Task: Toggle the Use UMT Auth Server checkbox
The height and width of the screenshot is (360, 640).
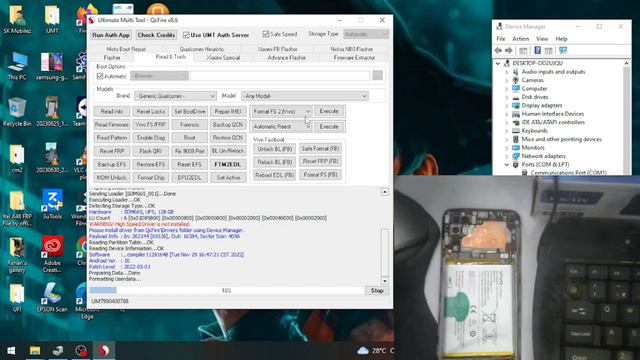Action: [186, 35]
